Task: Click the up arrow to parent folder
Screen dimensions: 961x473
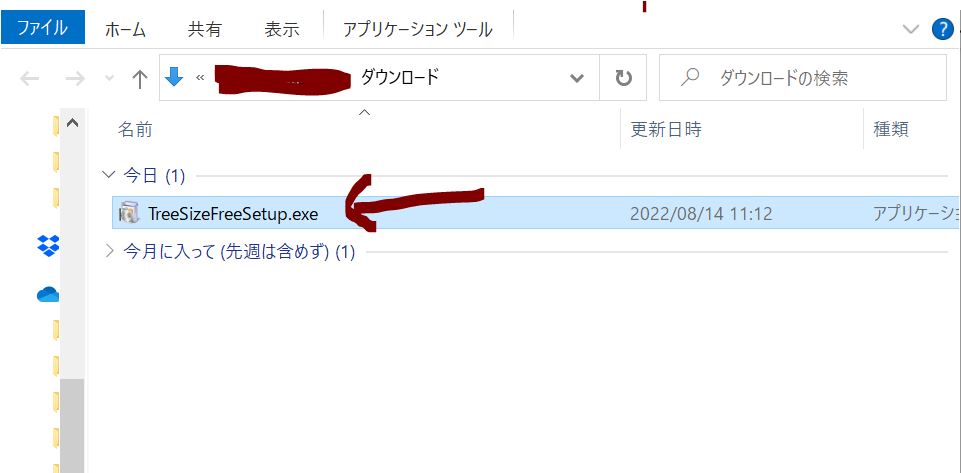Action: click(140, 79)
